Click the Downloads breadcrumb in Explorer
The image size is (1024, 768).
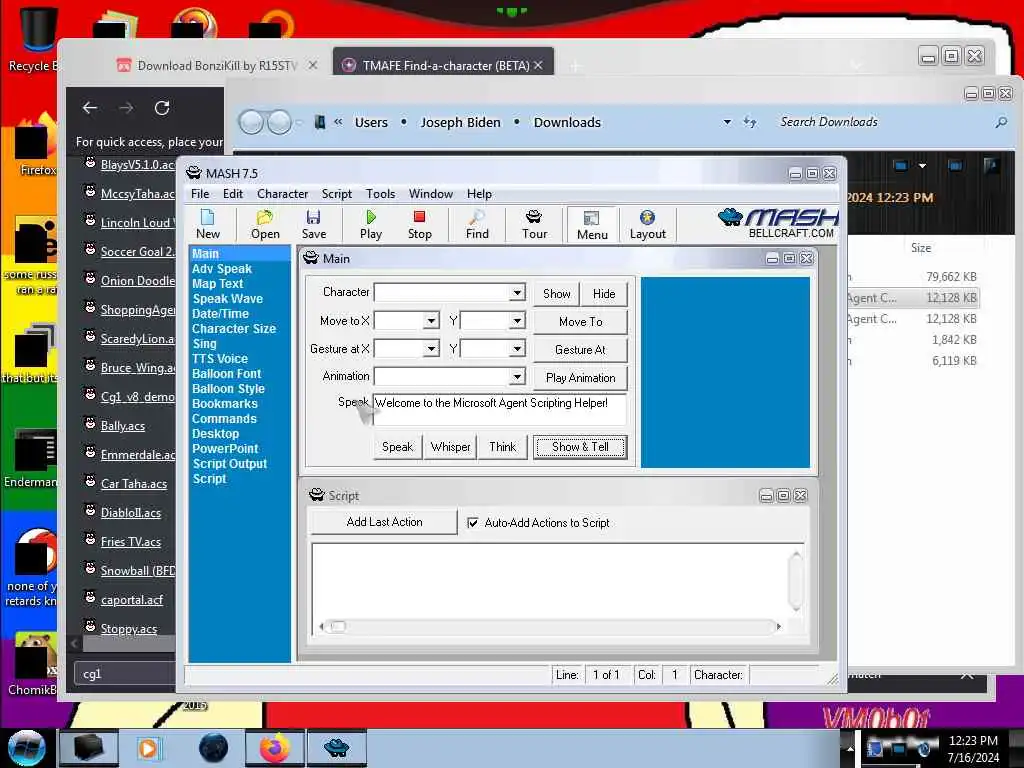pos(567,122)
